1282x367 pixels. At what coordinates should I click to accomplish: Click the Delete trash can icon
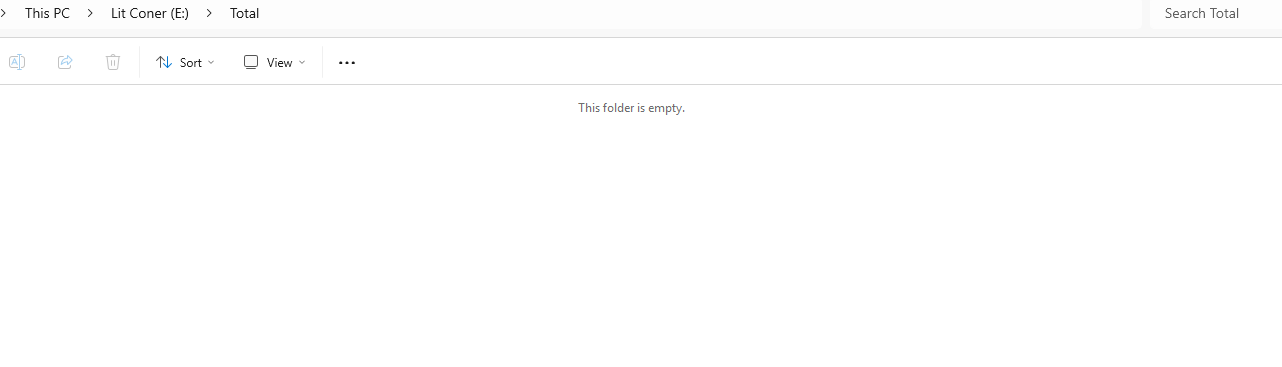(113, 62)
